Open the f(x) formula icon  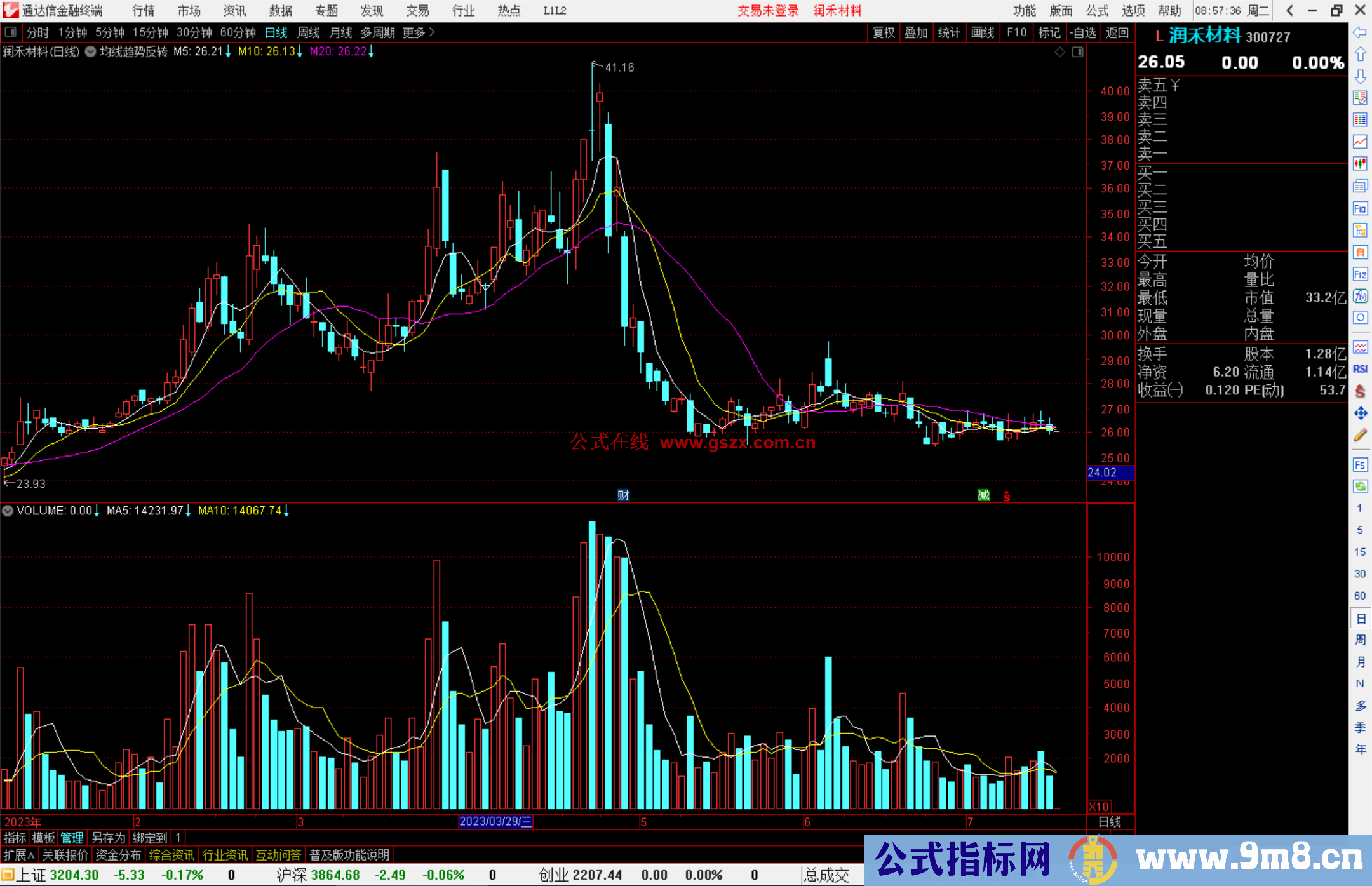tap(1360, 296)
